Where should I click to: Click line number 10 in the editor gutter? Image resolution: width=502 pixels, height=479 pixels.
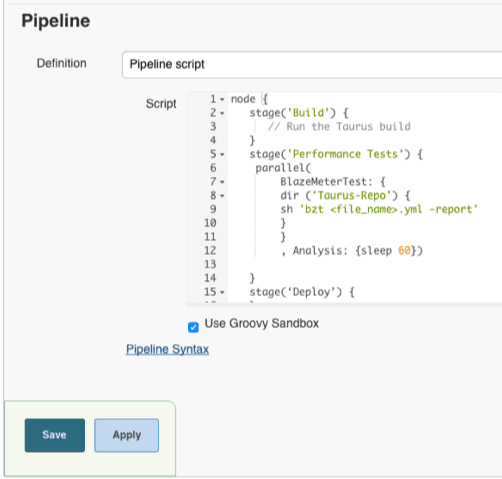[x=210, y=223]
